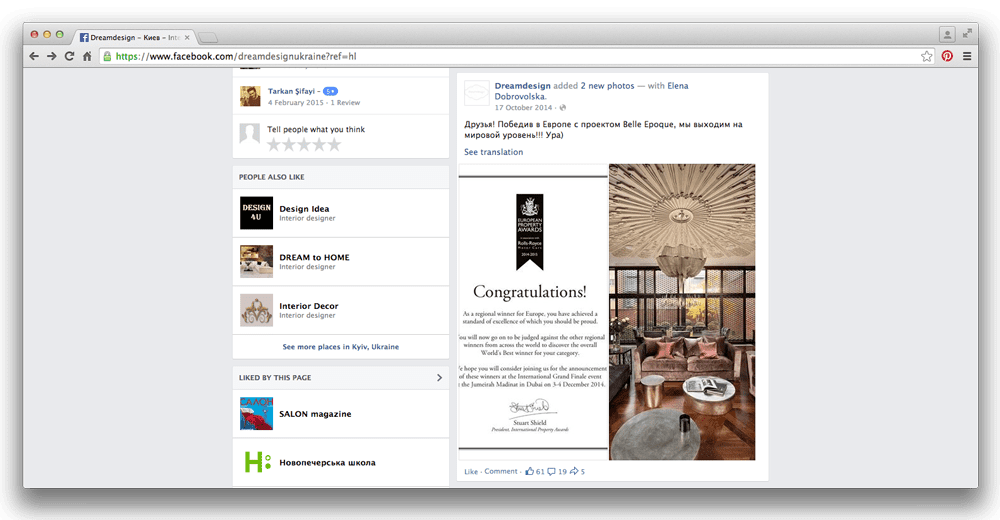1000x520 pixels.
Task: Expand Liked By This Page chevron
Action: (x=439, y=378)
